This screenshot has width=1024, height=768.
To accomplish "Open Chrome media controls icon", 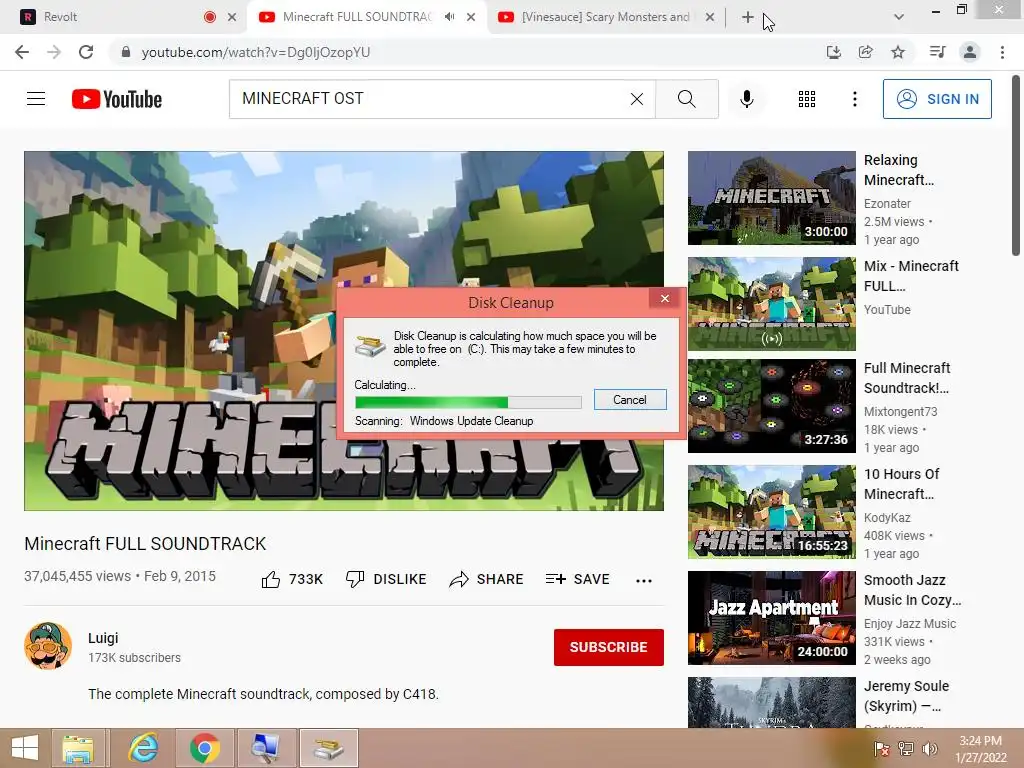I will click(937, 52).
